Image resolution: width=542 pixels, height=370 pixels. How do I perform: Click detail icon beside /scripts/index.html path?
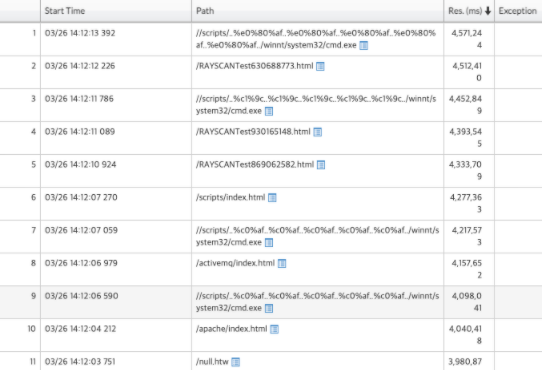[x=272, y=198]
